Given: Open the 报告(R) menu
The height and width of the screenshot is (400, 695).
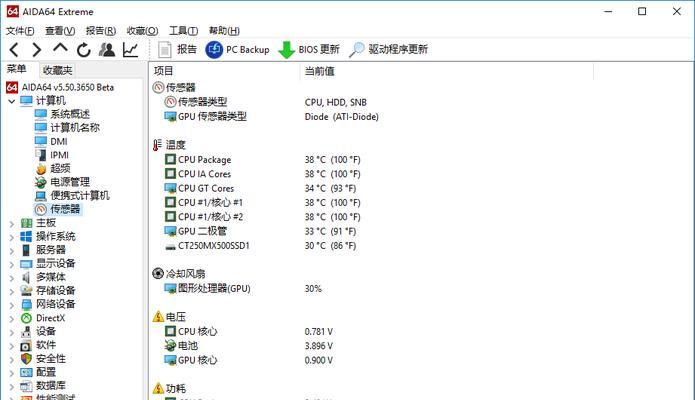Looking at the screenshot, I should pyautogui.click(x=101, y=31).
